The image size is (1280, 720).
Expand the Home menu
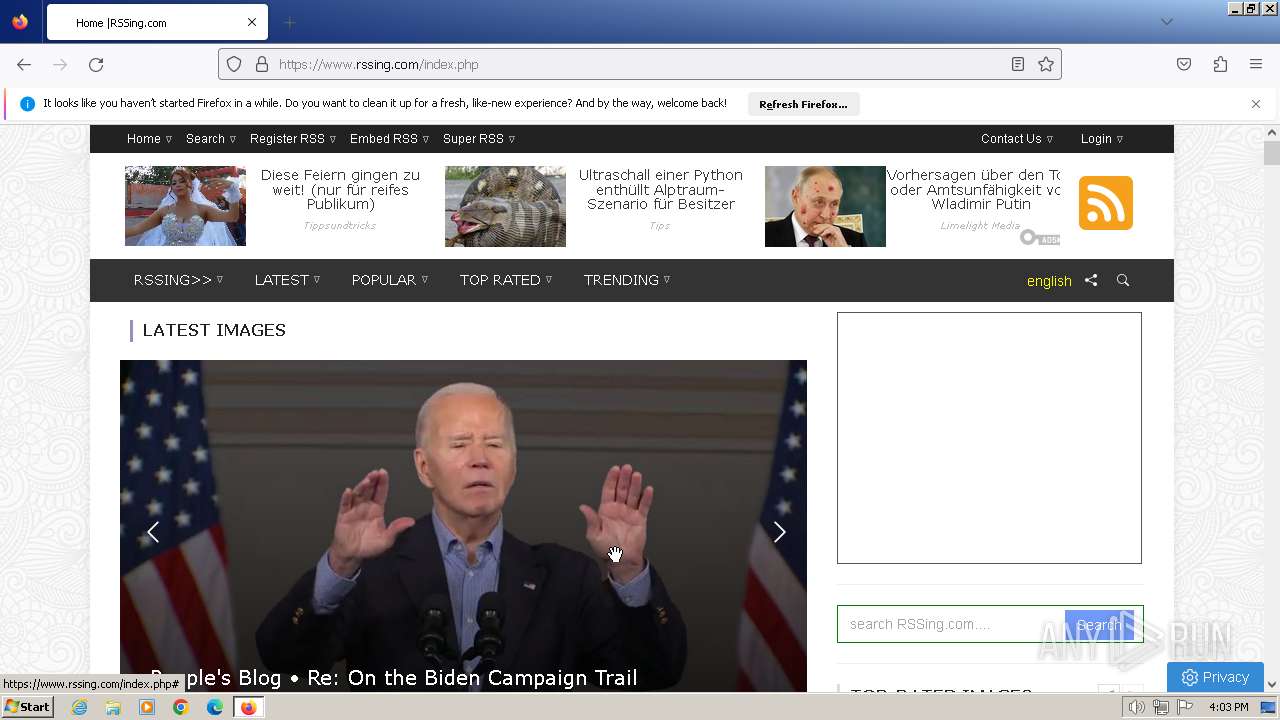[x=149, y=139]
